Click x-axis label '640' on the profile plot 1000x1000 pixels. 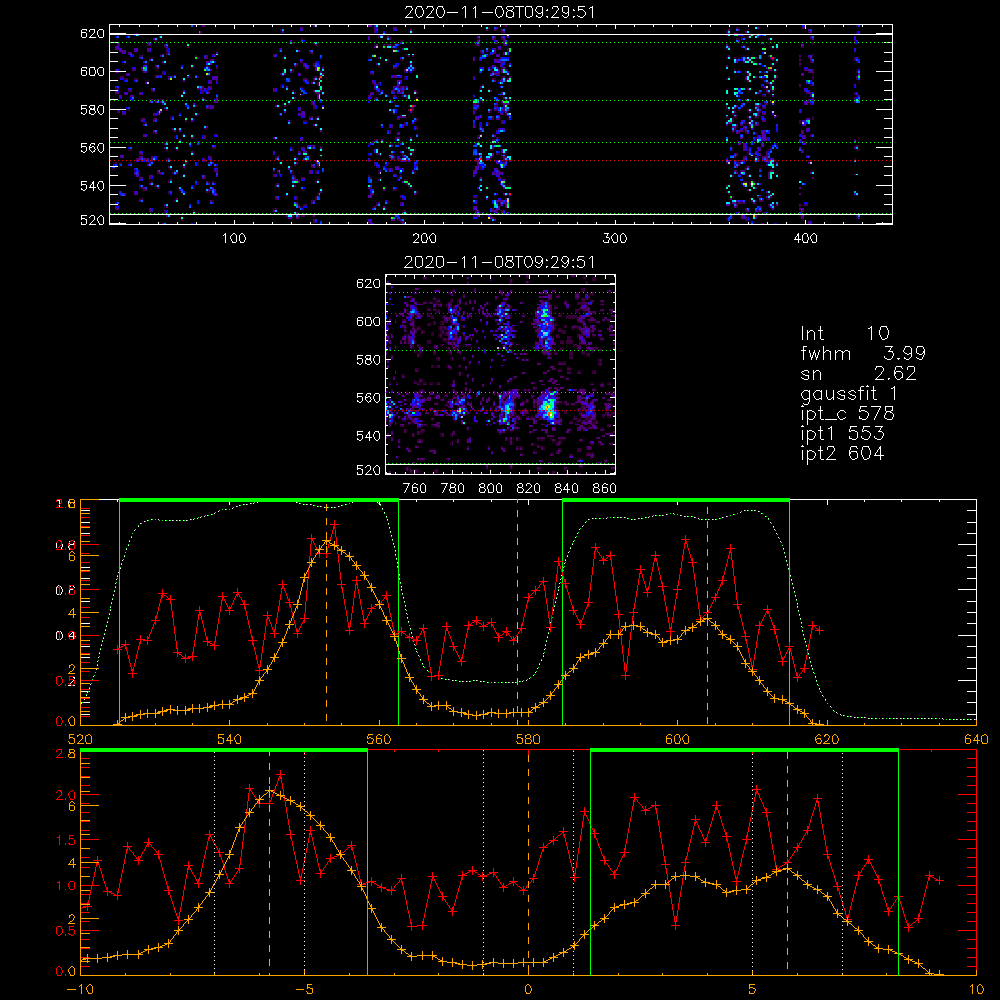coord(976,740)
